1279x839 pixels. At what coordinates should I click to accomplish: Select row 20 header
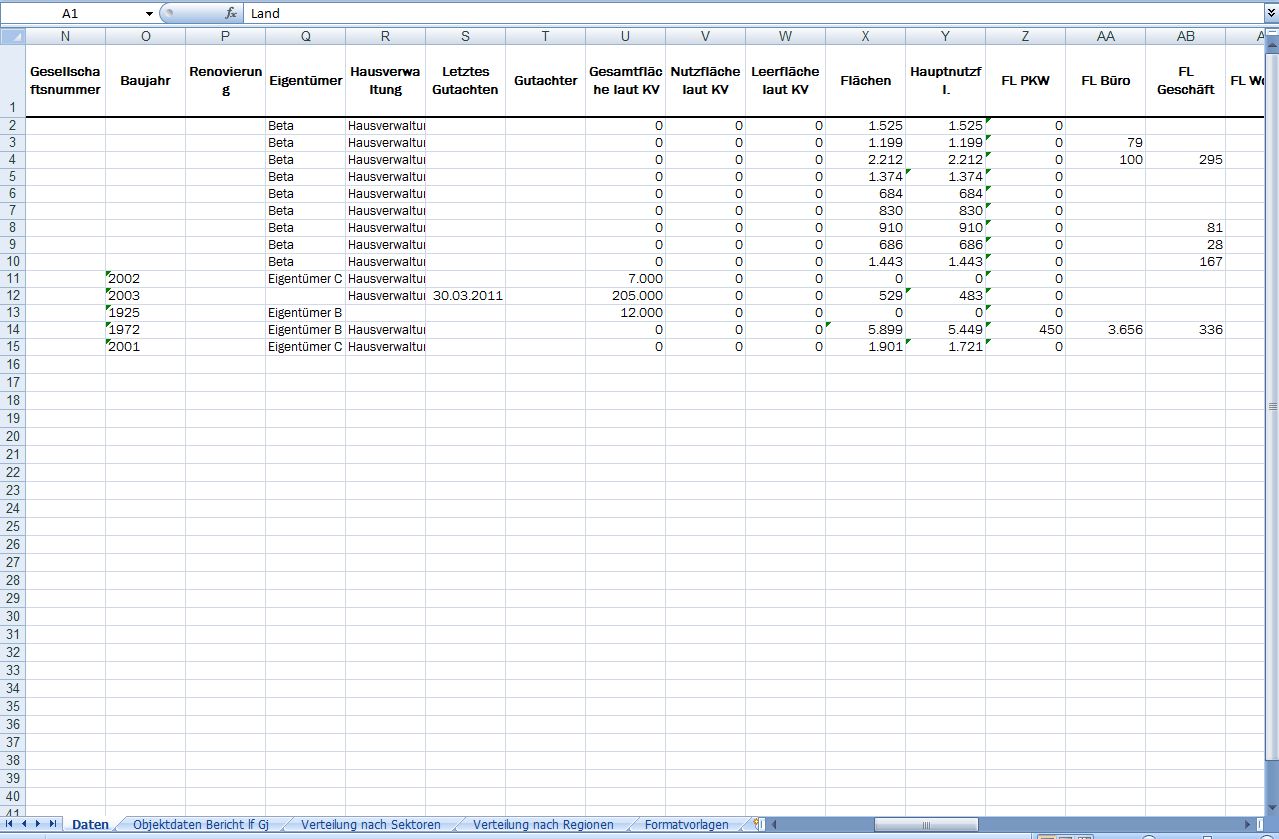click(12, 436)
